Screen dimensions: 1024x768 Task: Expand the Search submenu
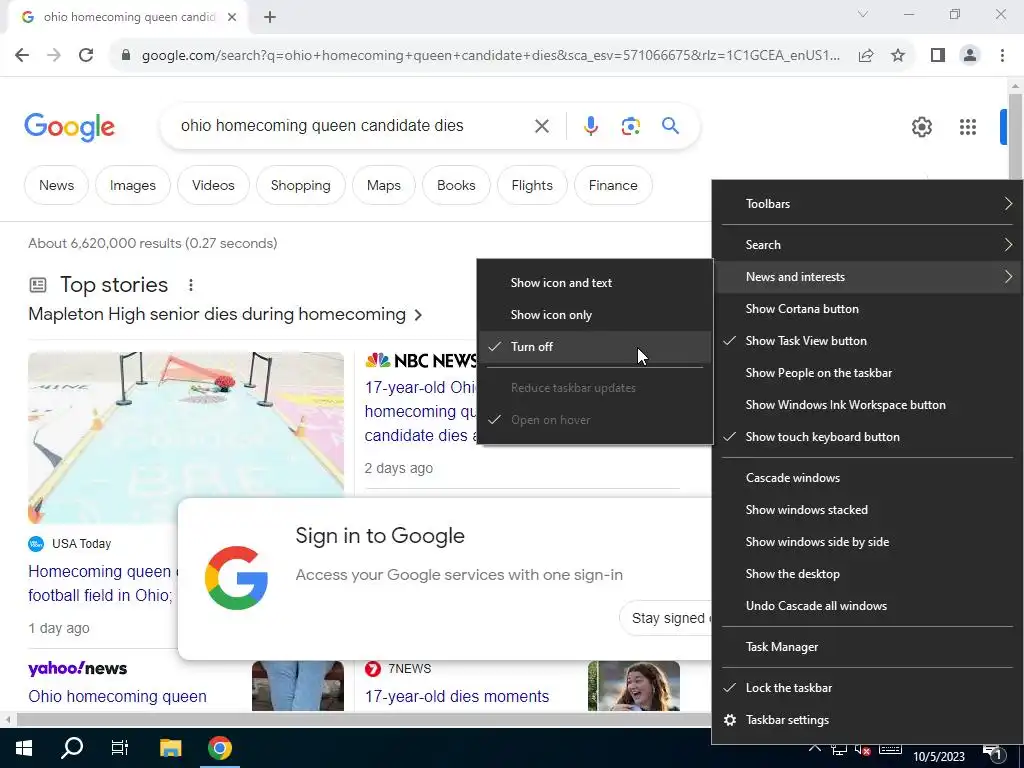click(x=865, y=245)
